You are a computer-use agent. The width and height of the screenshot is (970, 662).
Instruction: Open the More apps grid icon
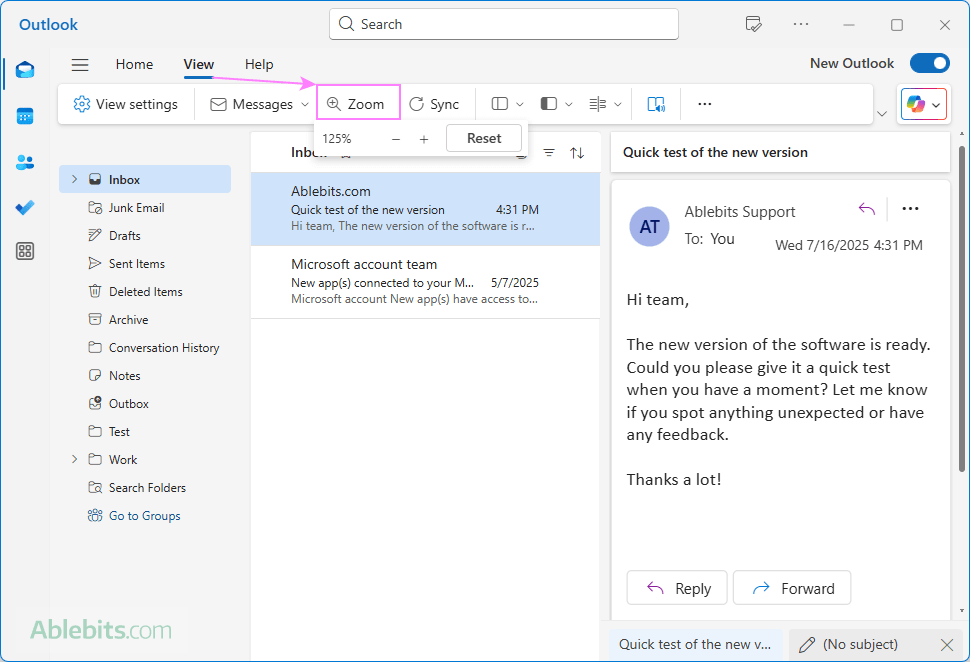pyautogui.click(x=25, y=251)
